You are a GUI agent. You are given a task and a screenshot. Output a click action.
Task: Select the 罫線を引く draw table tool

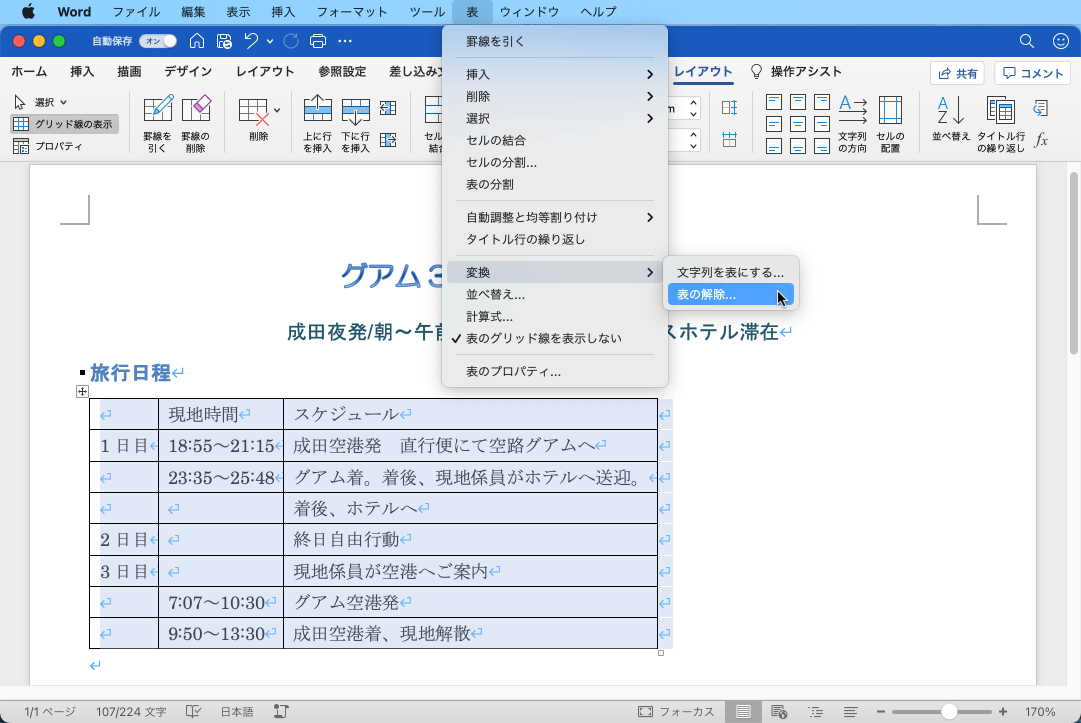tap(157, 123)
